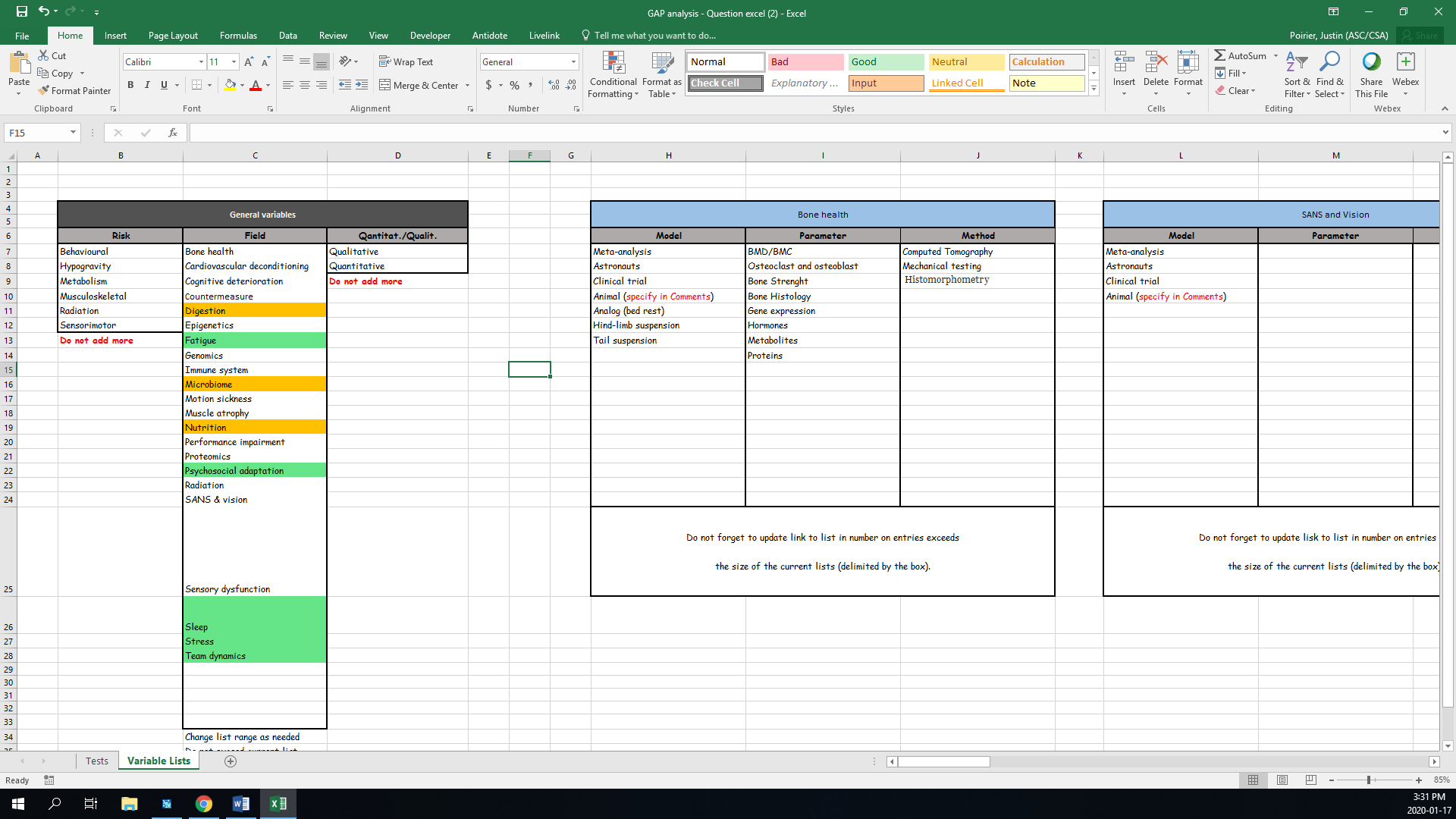Open the yellow Fill Color swatch
This screenshot has height=819, width=1456.
pos(230,85)
